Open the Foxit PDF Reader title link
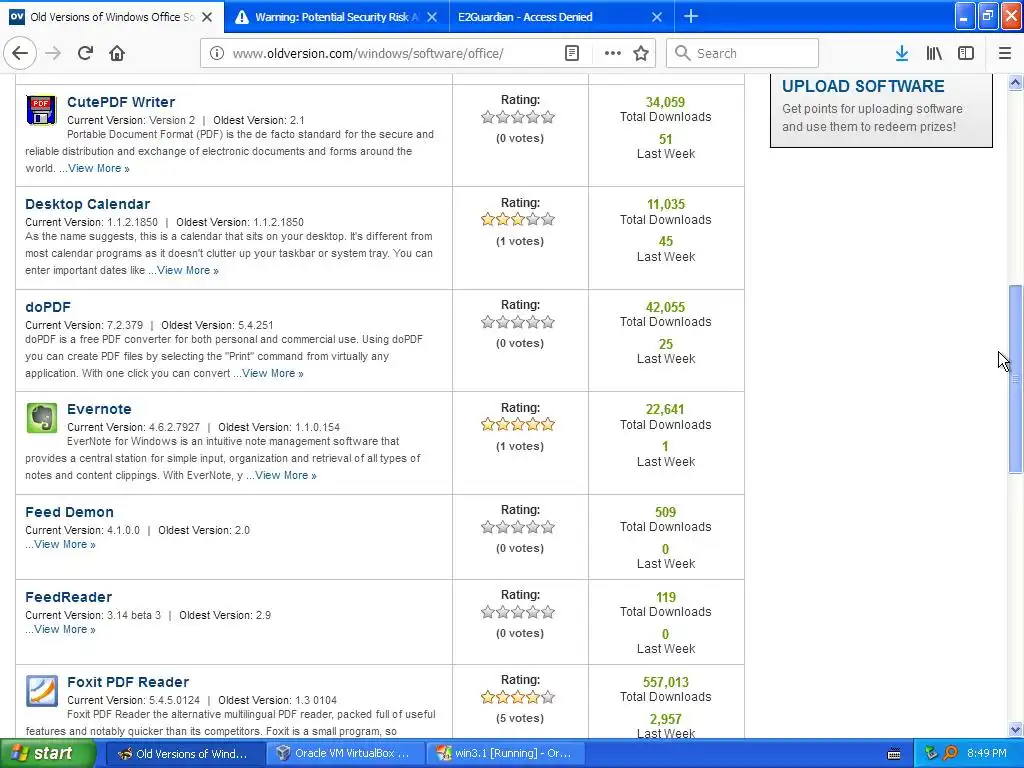 [x=128, y=682]
